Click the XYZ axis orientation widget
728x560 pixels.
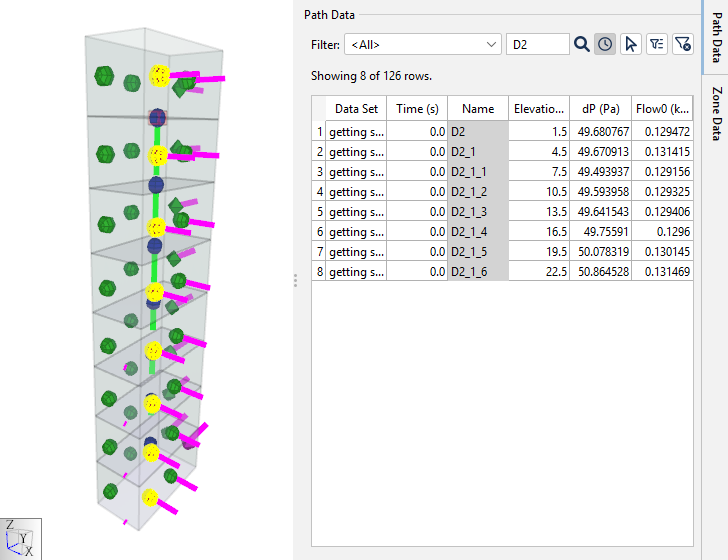21,538
